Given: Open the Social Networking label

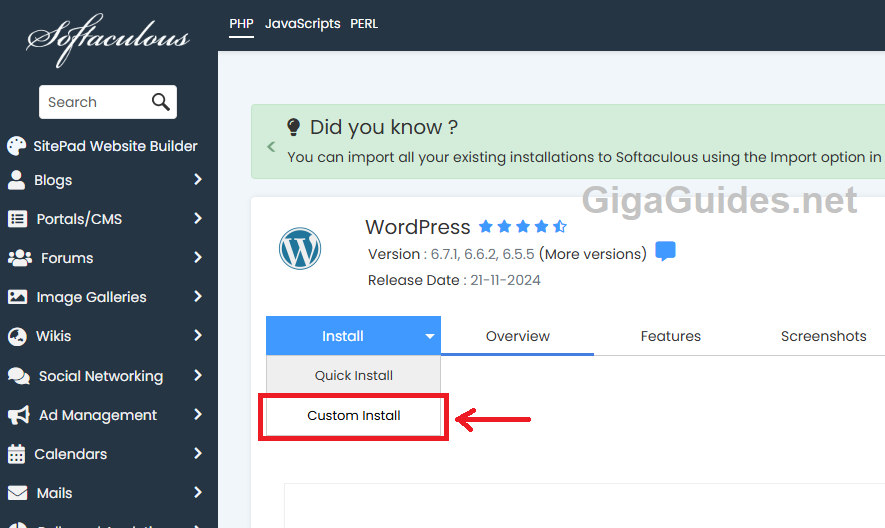Looking at the screenshot, I should (101, 376).
